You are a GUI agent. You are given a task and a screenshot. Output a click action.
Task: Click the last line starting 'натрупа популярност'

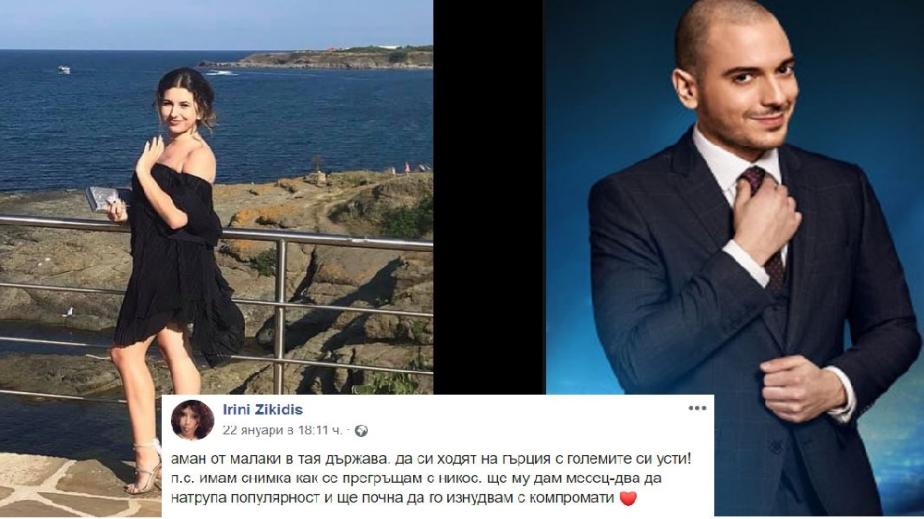392,498
